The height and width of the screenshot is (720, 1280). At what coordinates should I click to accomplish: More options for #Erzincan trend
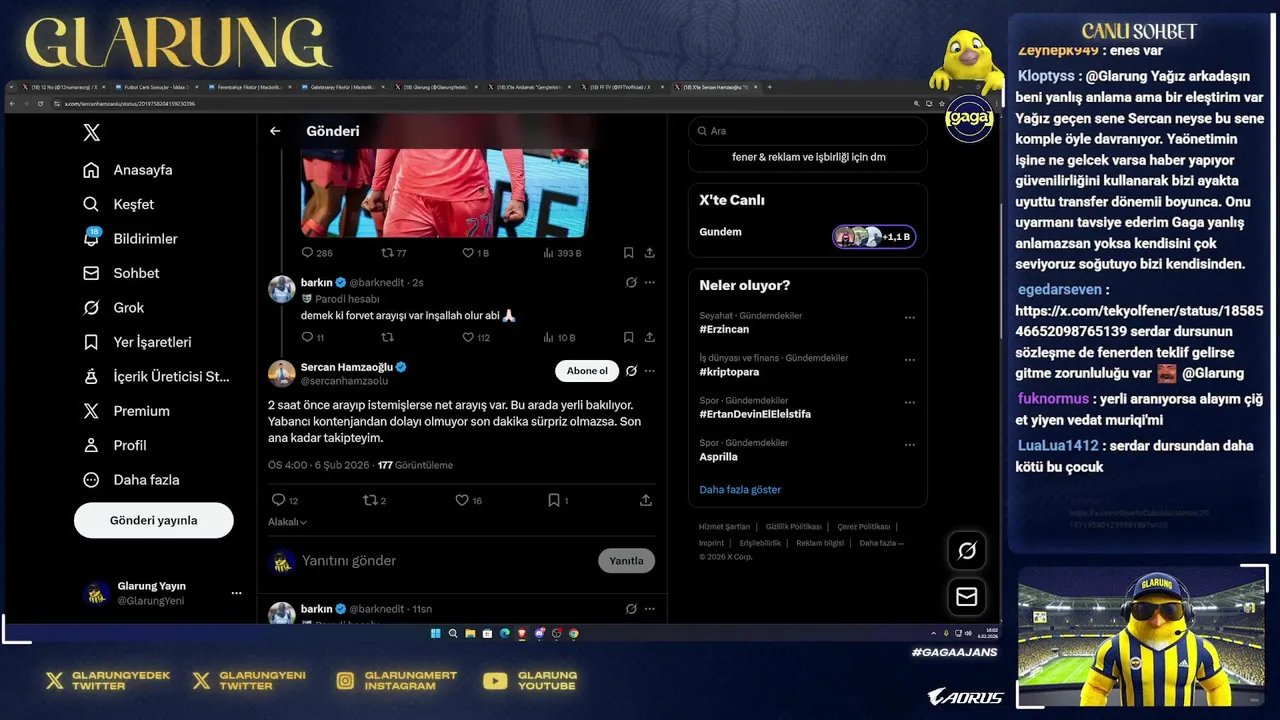(x=909, y=317)
